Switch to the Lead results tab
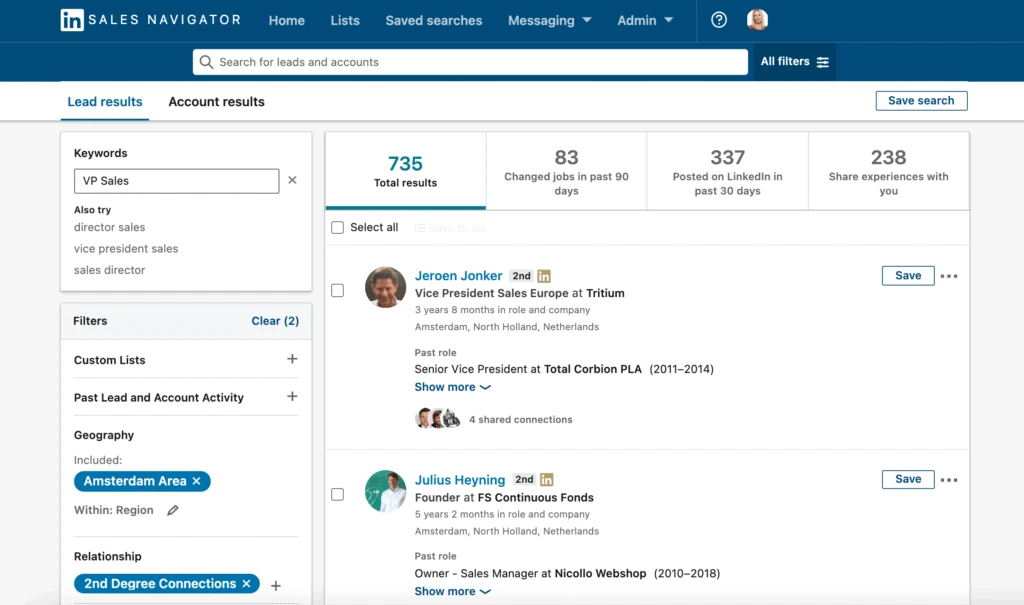The image size is (1024, 605). point(104,102)
